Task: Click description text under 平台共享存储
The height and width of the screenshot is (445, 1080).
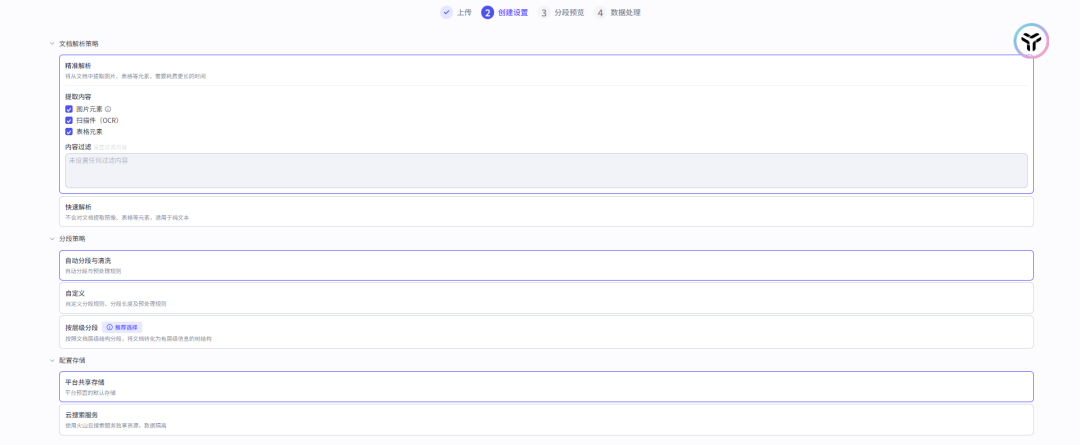Action: (x=90, y=393)
